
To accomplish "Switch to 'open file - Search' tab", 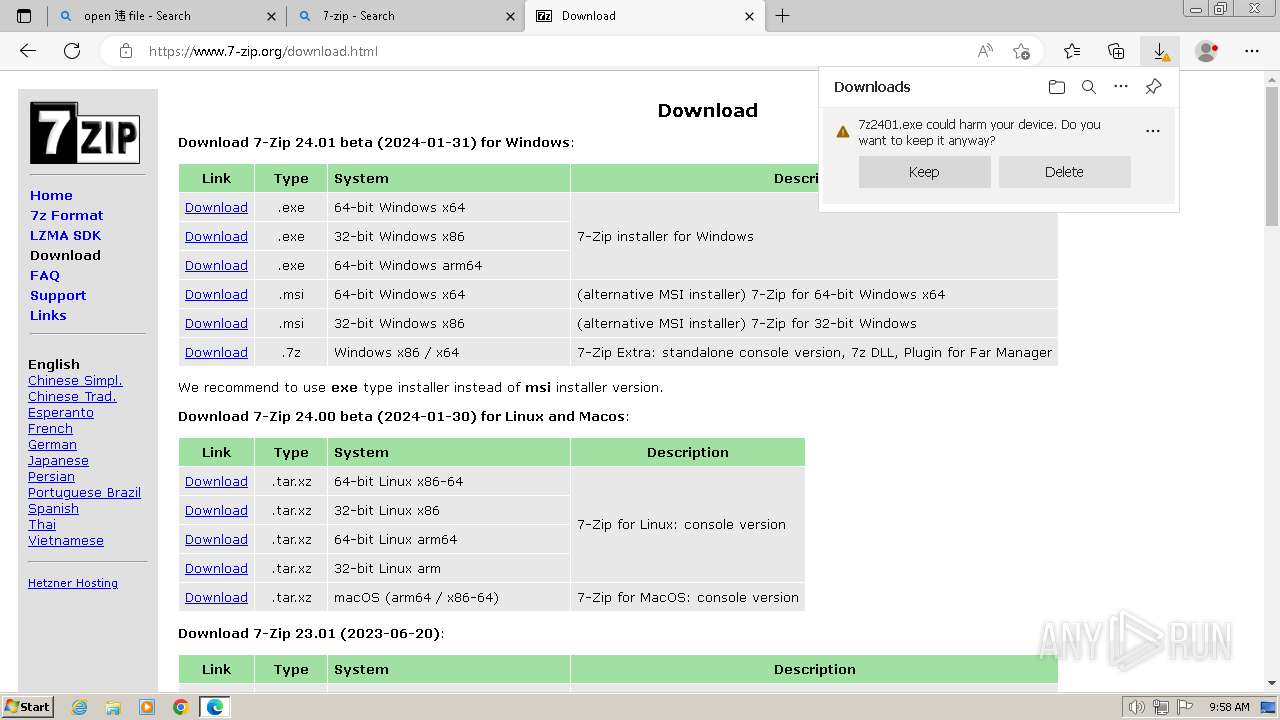I will 167,16.
